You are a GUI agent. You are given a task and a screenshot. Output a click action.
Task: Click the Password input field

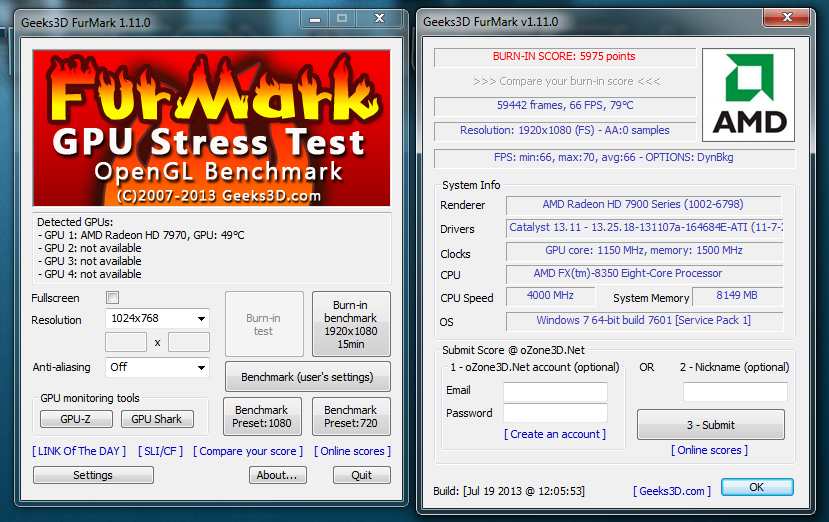click(x=555, y=413)
